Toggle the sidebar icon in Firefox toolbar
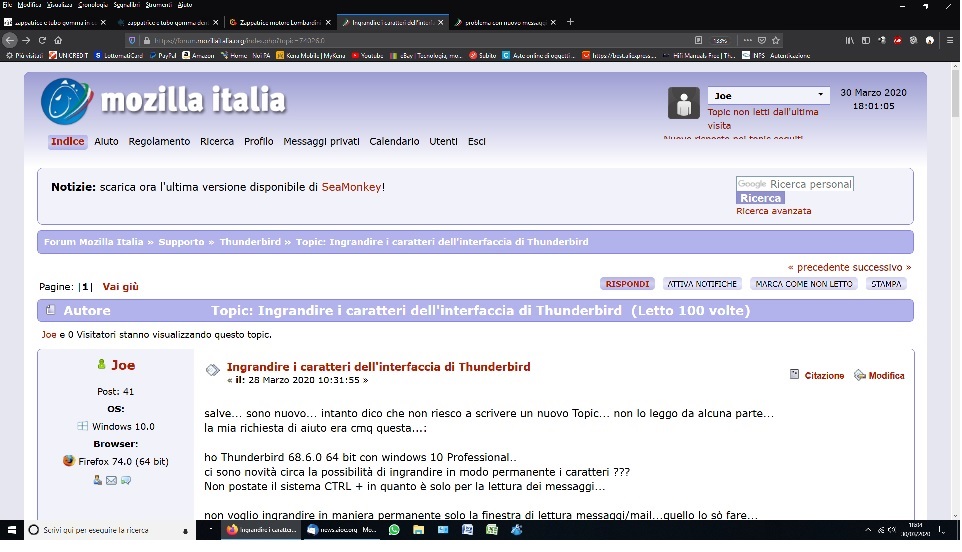The image size is (962, 552). pyautogui.click(x=866, y=40)
